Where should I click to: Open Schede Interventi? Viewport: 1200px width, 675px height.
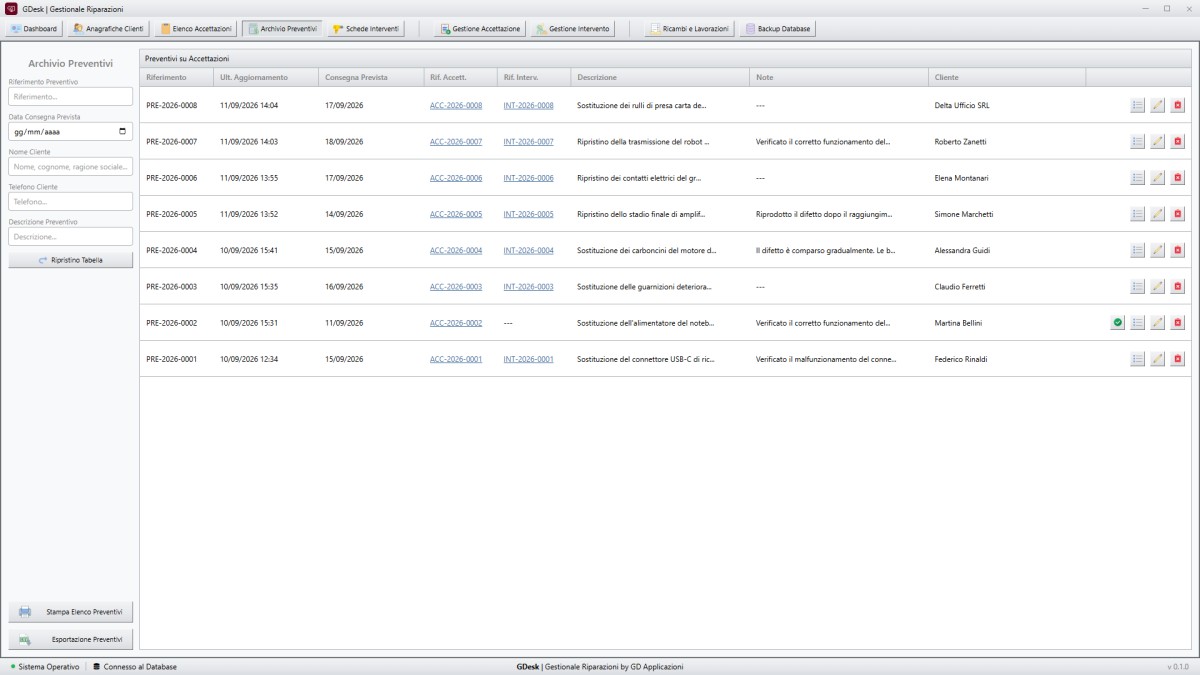coord(366,29)
